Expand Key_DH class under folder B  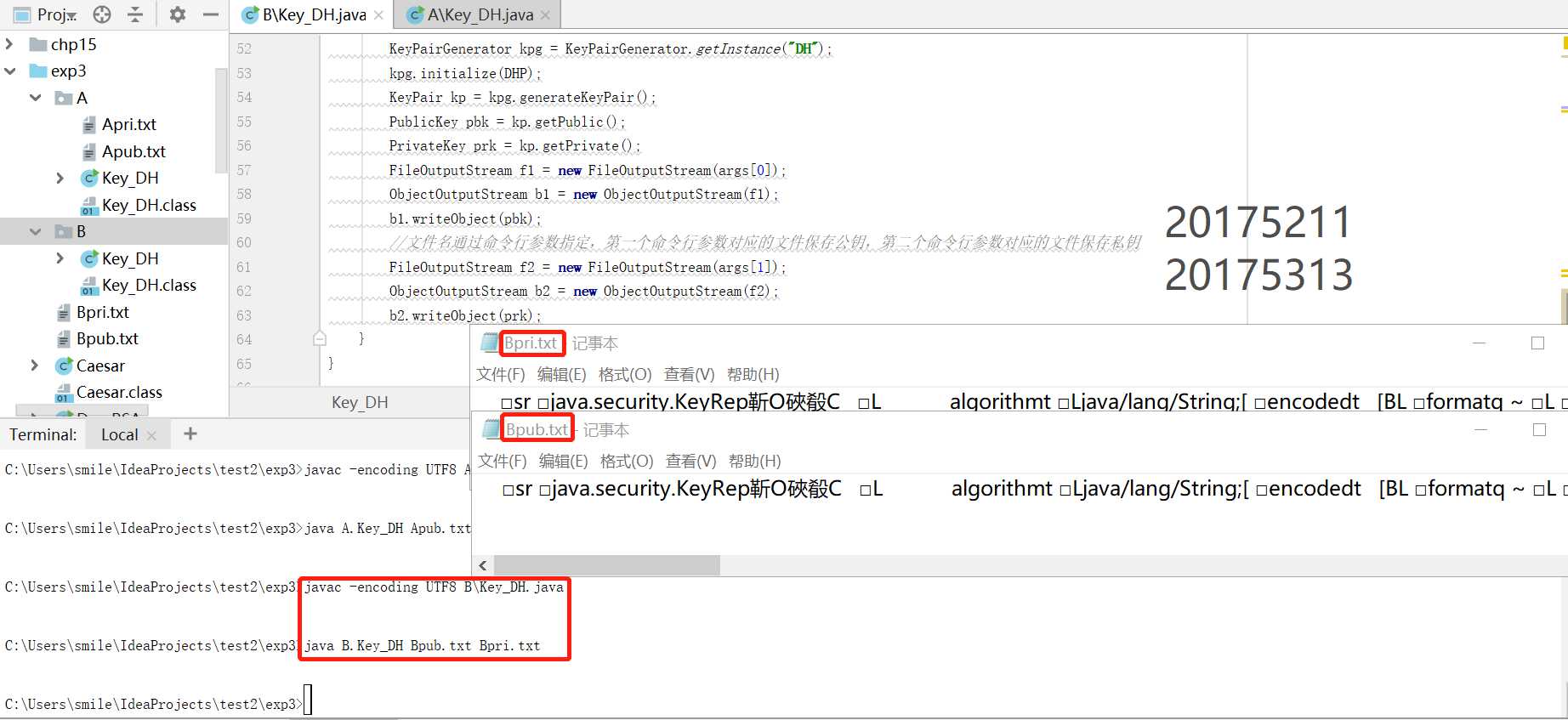60,258
